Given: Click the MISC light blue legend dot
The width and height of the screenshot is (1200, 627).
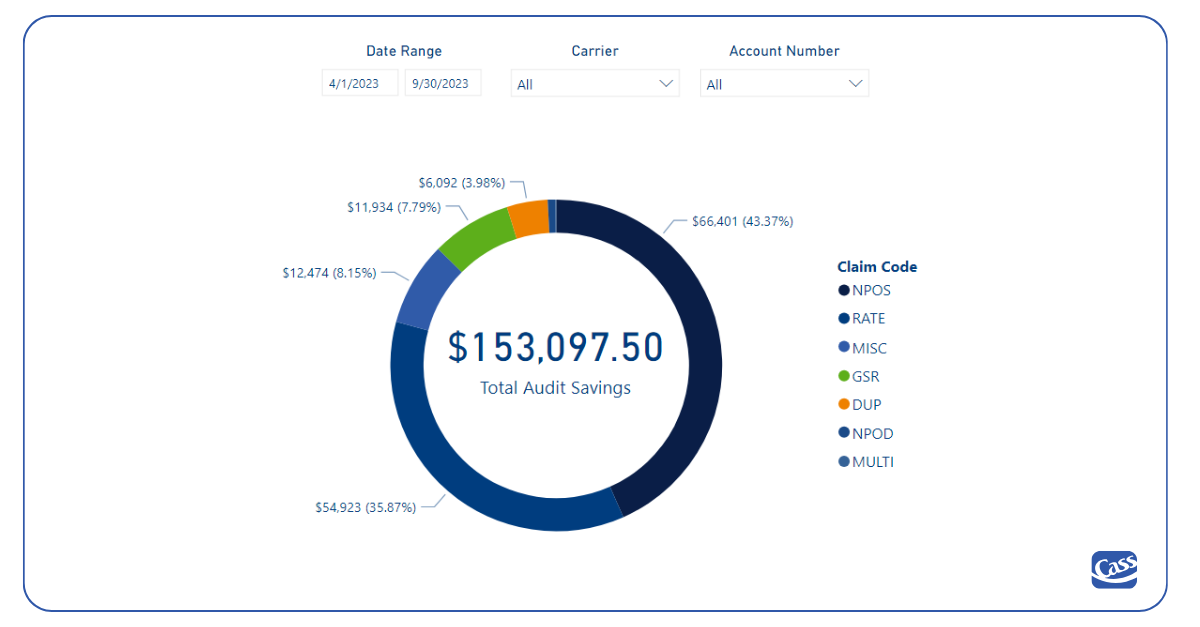Looking at the screenshot, I should coord(842,347).
